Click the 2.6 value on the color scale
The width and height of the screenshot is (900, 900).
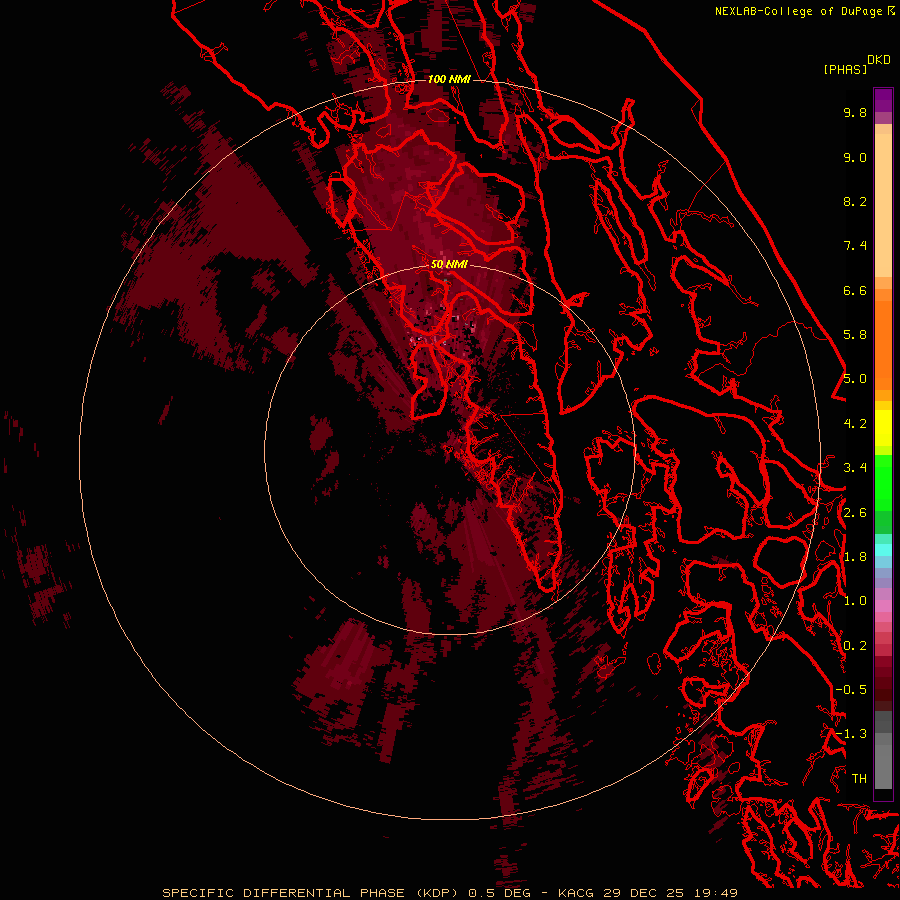[855, 513]
